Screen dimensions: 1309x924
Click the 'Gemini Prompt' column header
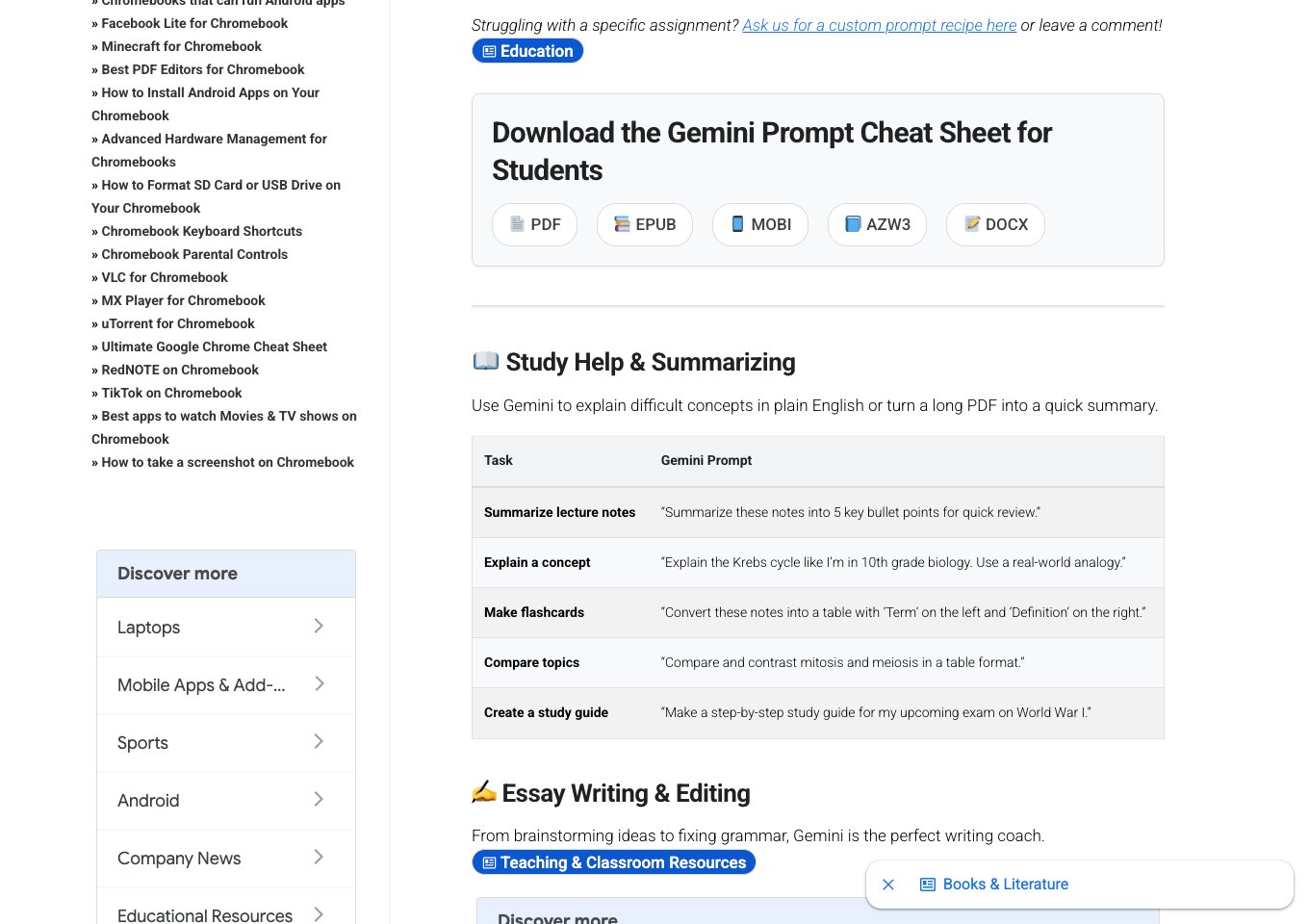click(706, 460)
